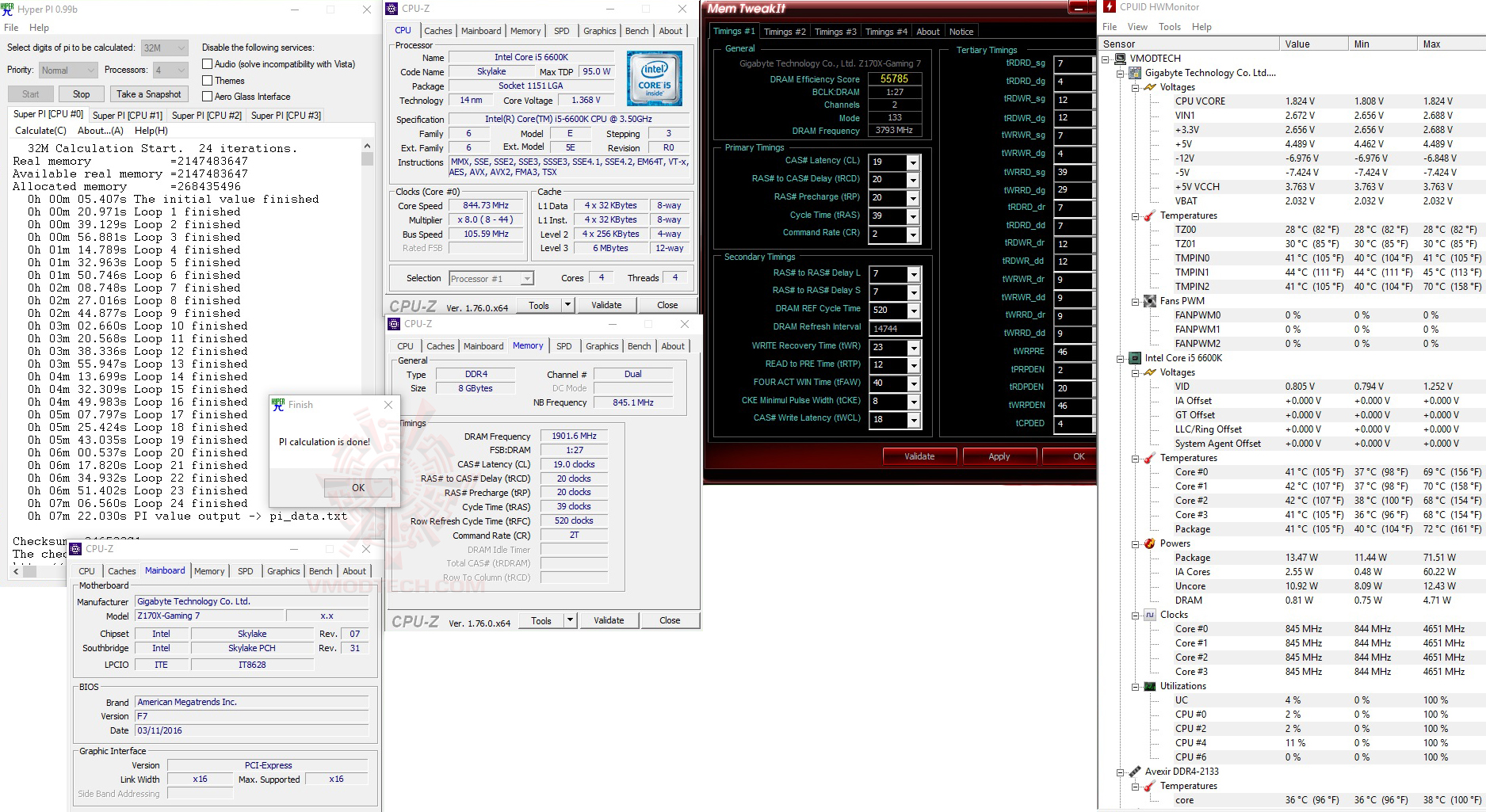Click Validate in the CPU-Z Memory window
Viewport: 1486px width, 812px height.
[x=609, y=620]
